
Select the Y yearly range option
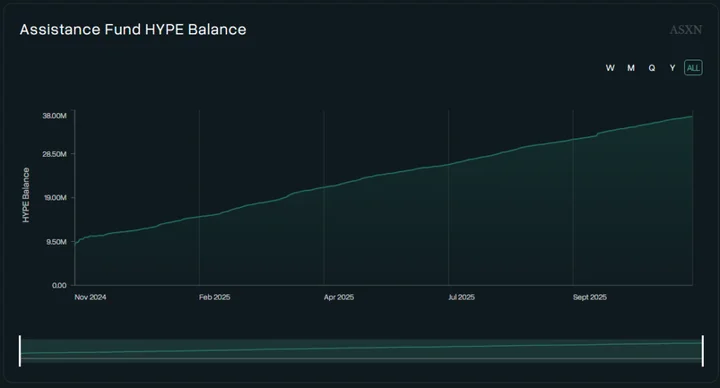point(672,68)
